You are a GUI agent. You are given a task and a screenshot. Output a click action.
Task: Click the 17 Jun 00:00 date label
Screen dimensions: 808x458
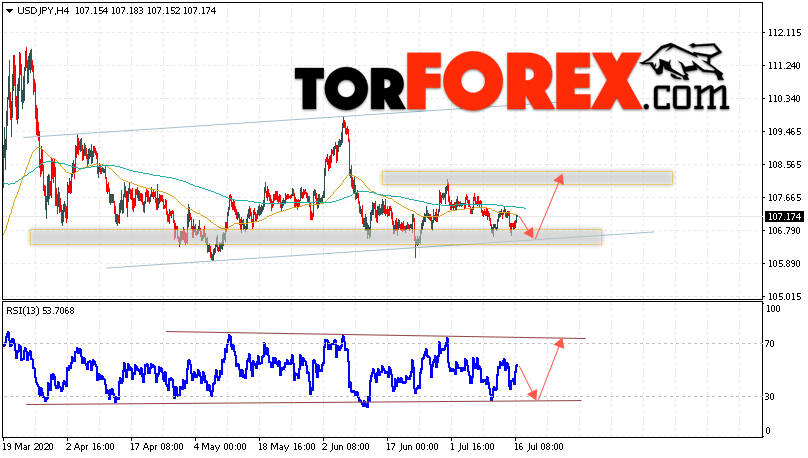point(412,447)
